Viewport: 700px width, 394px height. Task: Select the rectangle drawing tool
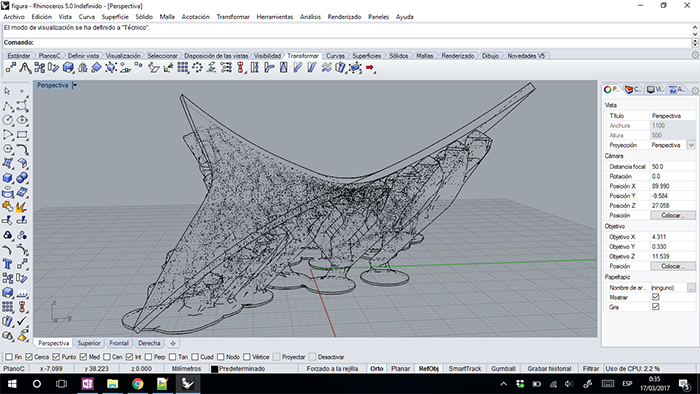tap(22, 135)
